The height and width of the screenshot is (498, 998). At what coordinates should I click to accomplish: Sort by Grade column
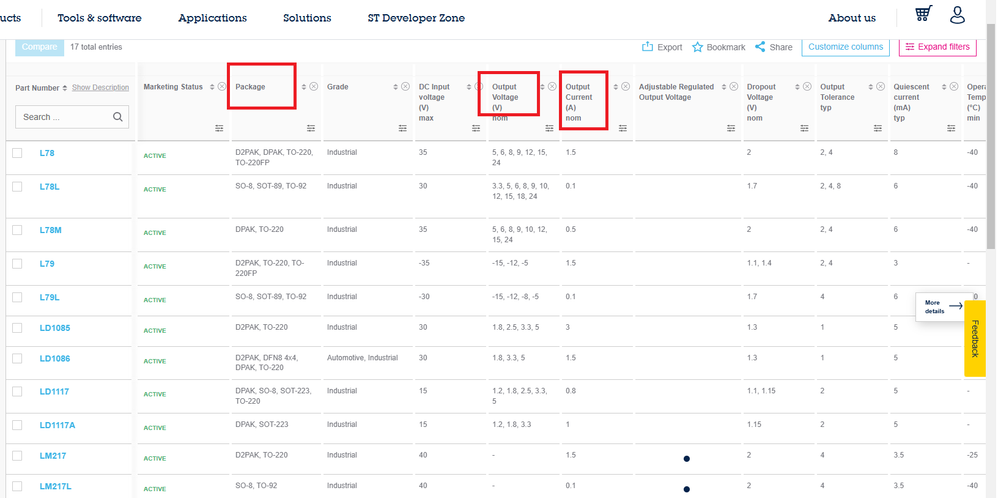pos(396,87)
